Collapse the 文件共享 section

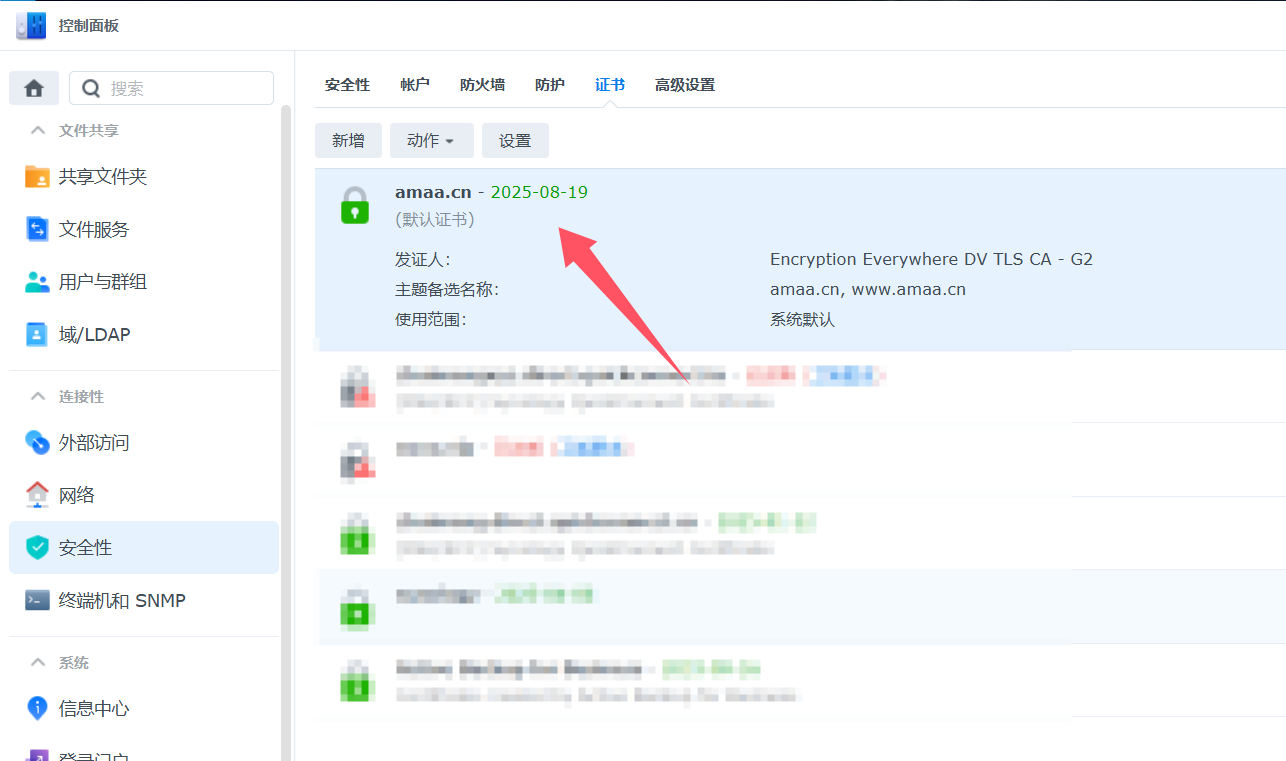click(x=38, y=130)
